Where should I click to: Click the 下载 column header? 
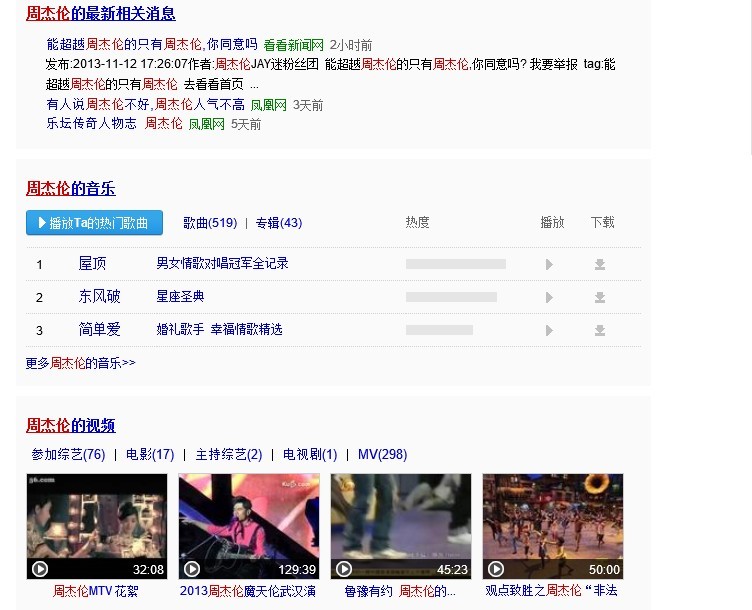click(x=602, y=222)
